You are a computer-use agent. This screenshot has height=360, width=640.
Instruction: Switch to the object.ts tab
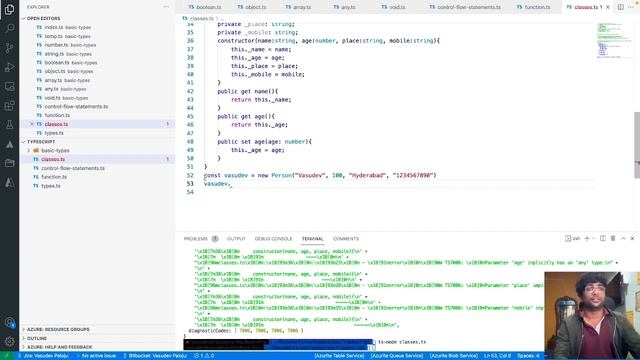coord(252,7)
